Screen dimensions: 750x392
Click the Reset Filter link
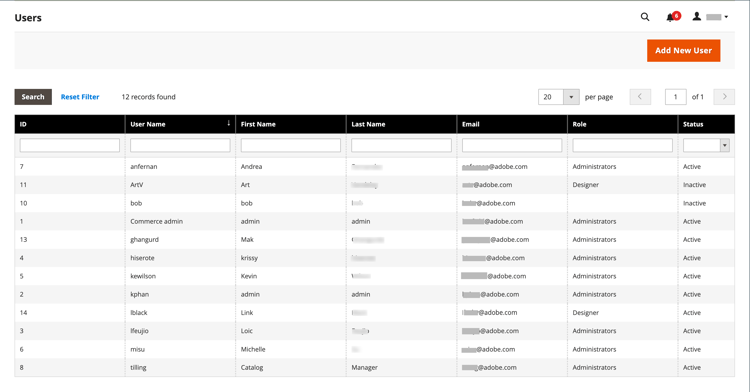[80, 97]
